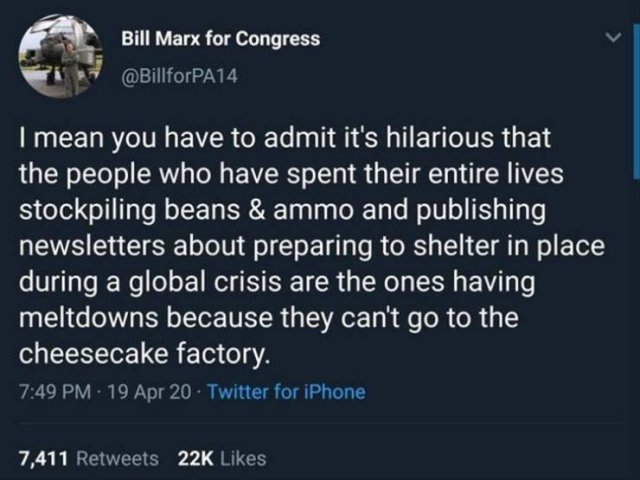The width and height of the screenshot is (640, 480).
Task: Click the word 'hilarious' in the tweet
Action: tap(439, 138)
